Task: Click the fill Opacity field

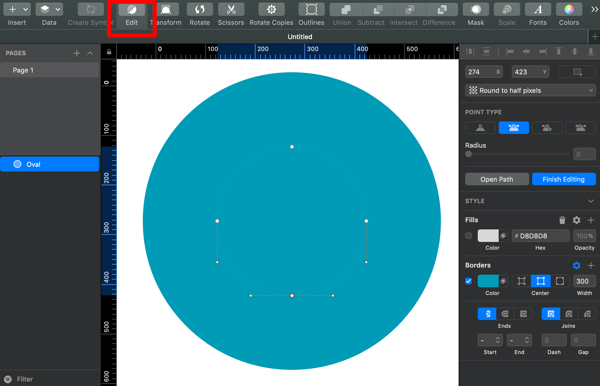Action: click(x=584, y=236)
